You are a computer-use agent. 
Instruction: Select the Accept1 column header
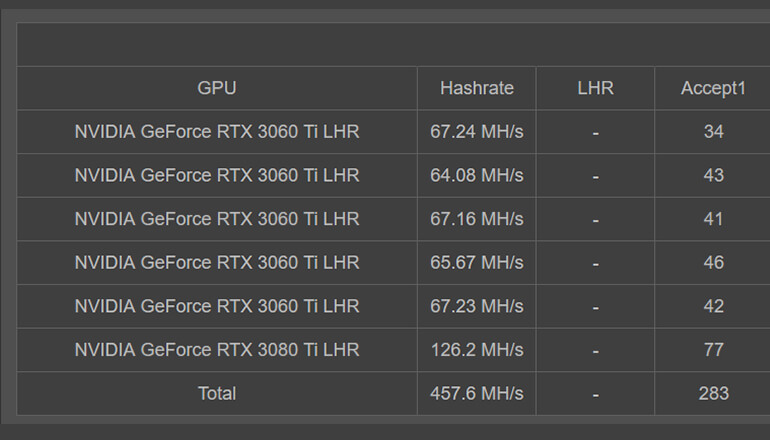coord(713,88)
